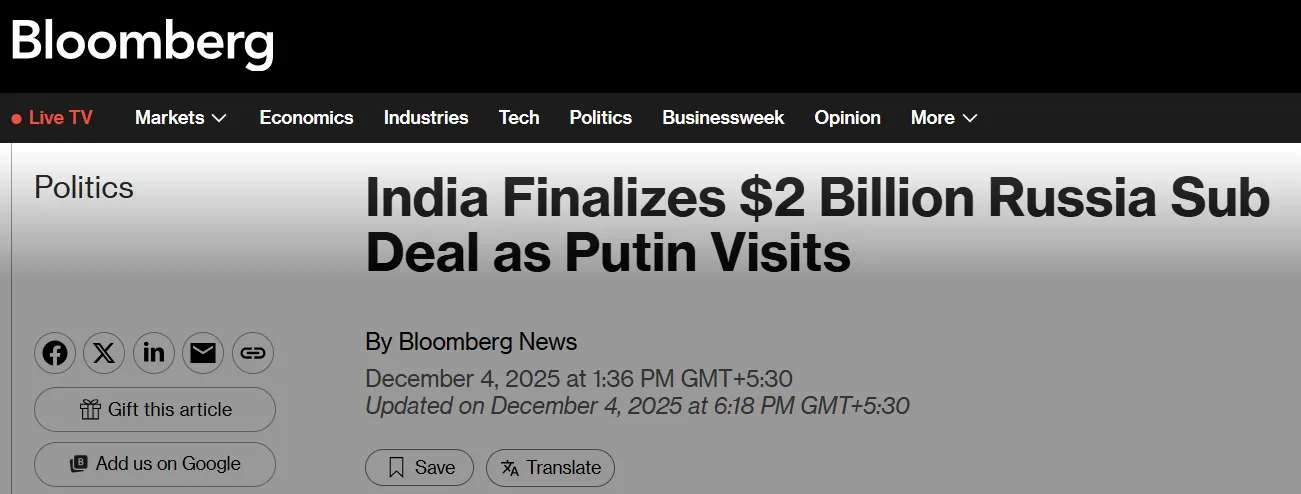1301x494 pixels.
Task: Share article on Facebook
Action: click(55, 353)
